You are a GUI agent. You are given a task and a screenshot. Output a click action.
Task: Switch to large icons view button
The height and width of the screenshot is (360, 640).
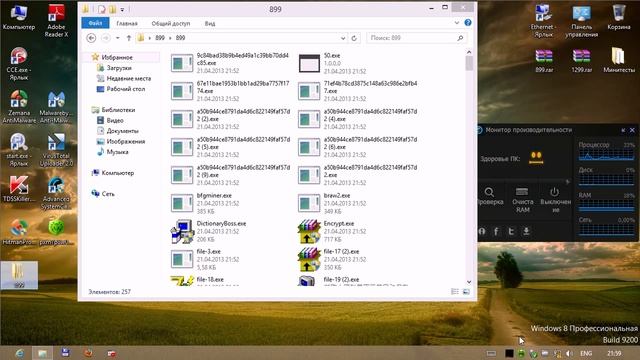[466, 291]
